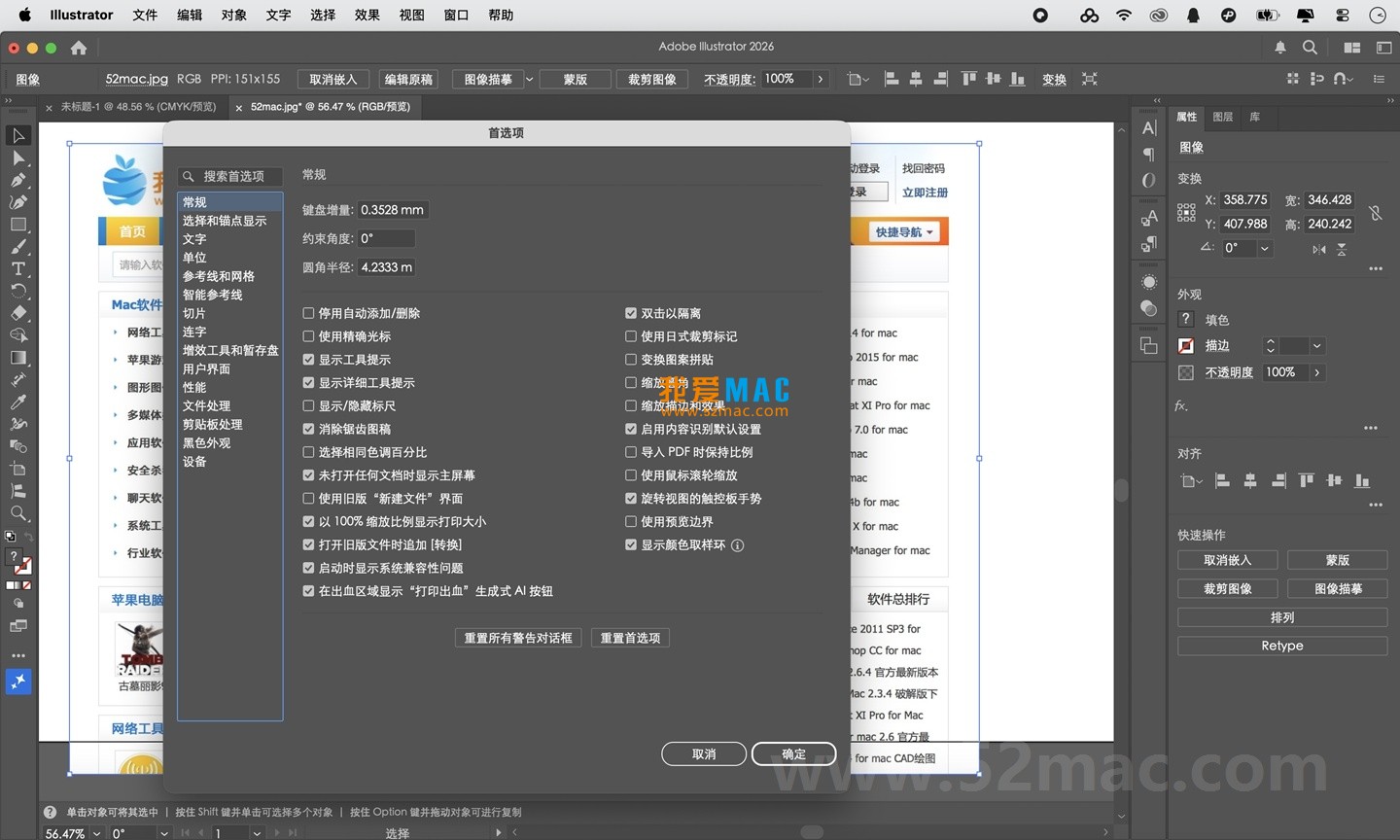Screen dimensions: 1400x840
Task: Click the 确定 button in the Preferences dialog
Action: (792, 753)
